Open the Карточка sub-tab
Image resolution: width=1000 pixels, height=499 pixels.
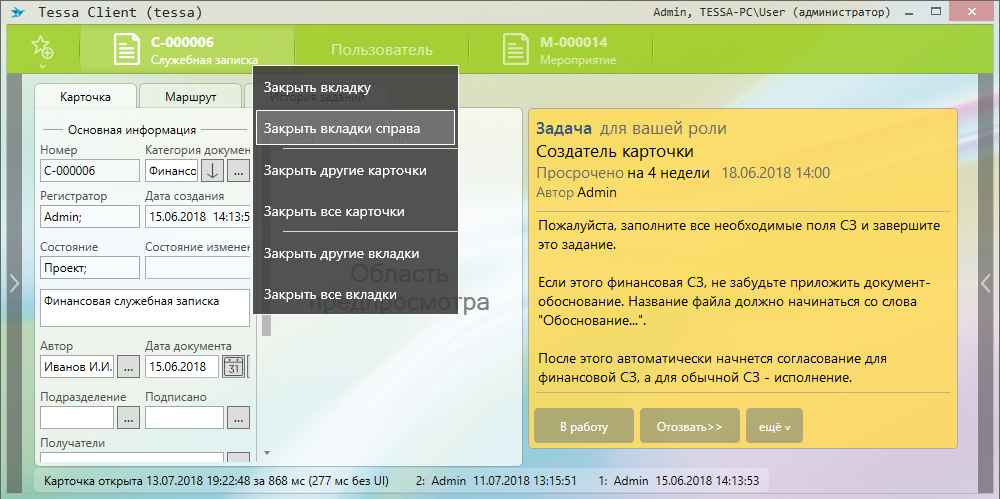tap(85, 97)
